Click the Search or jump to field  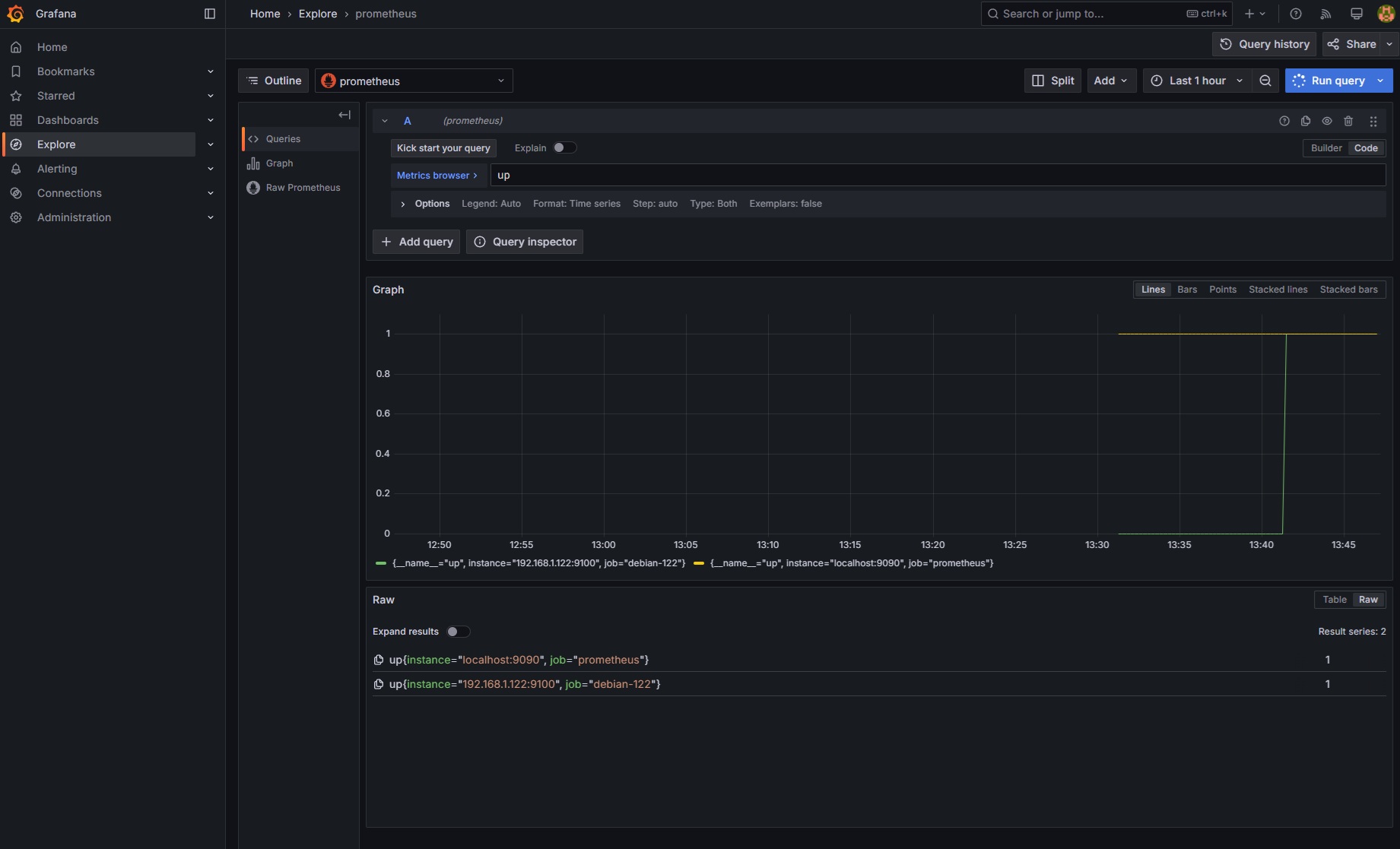[x=1106, y=14]
